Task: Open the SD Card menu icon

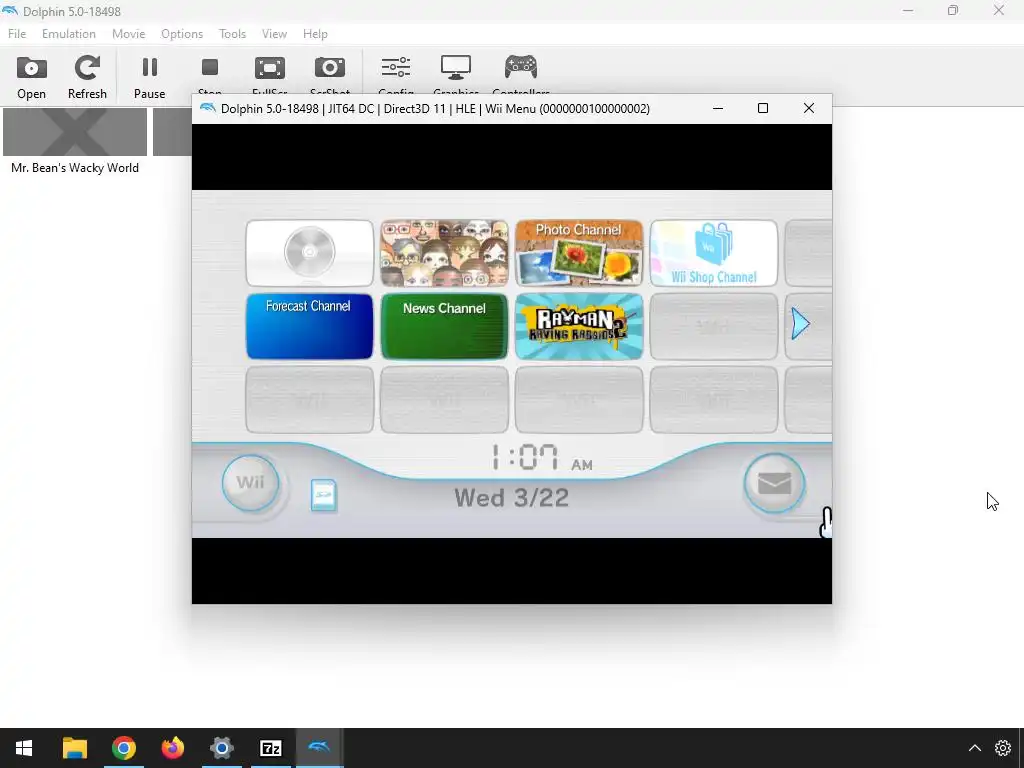Action: [x=323, y=496]
